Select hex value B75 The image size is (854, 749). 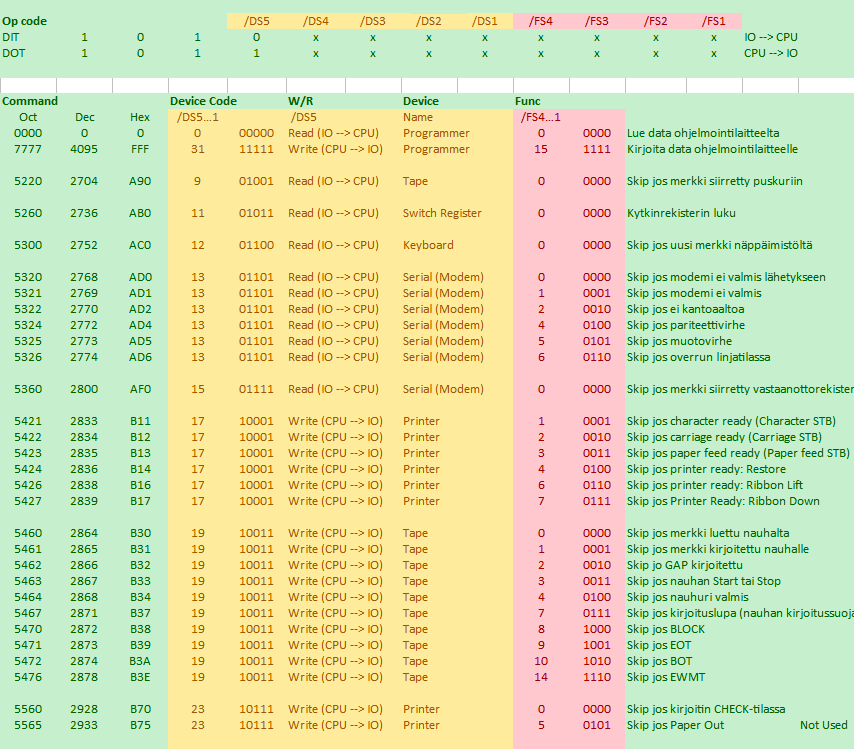(x=140, y=726)
